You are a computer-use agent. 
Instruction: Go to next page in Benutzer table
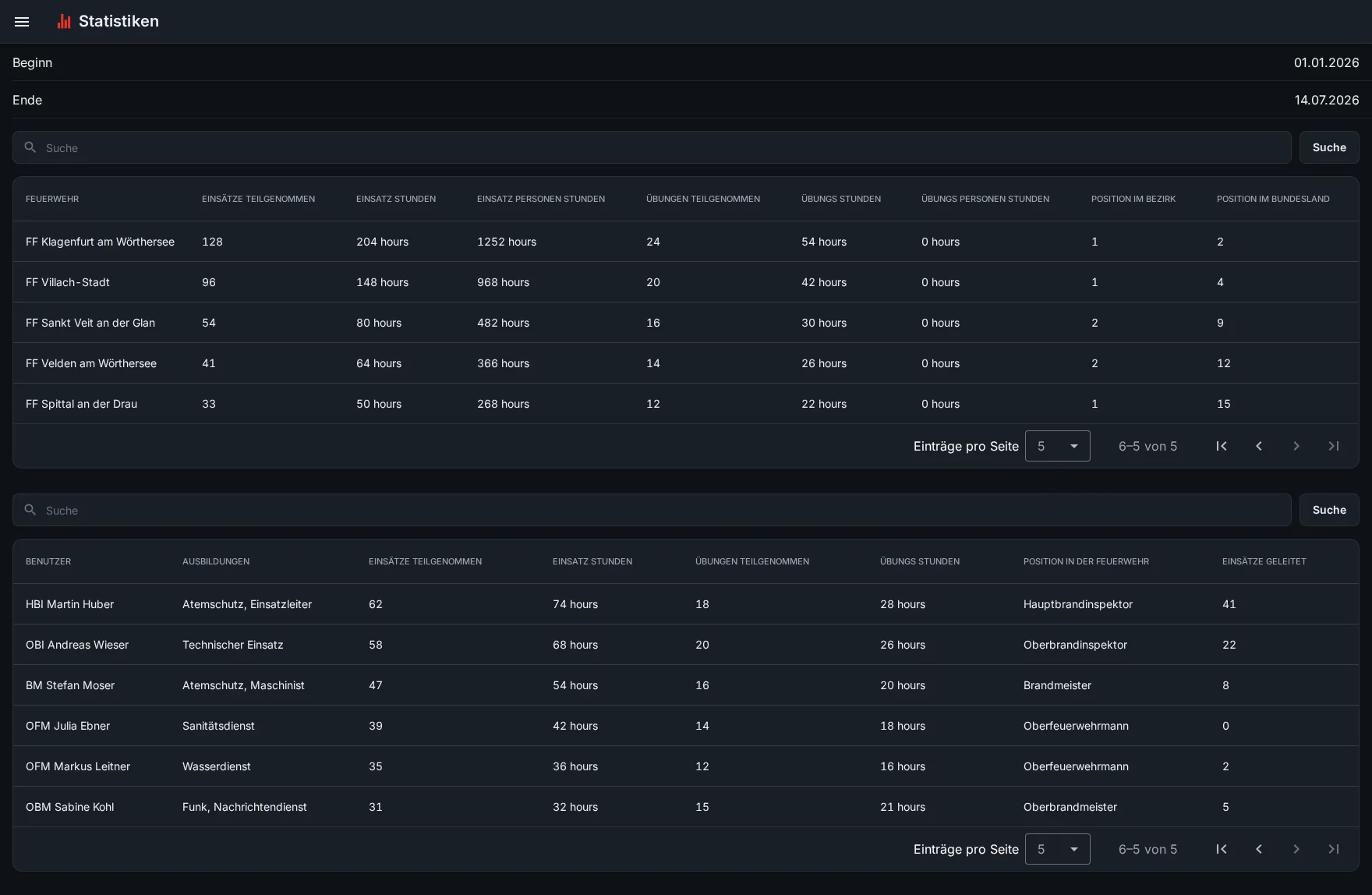coord(1296,849)
